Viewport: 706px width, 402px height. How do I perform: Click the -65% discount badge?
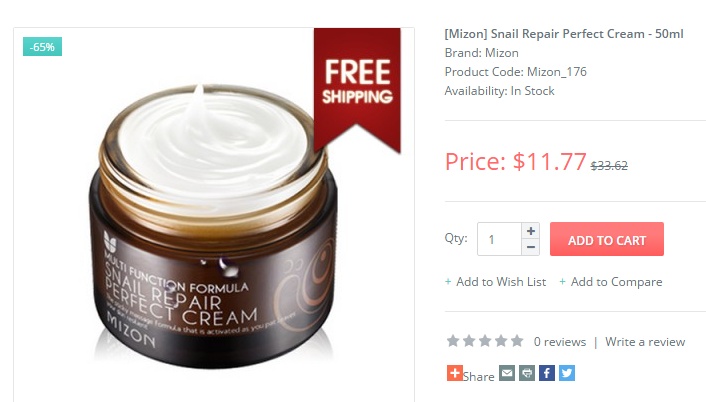(x=42, y=47)
